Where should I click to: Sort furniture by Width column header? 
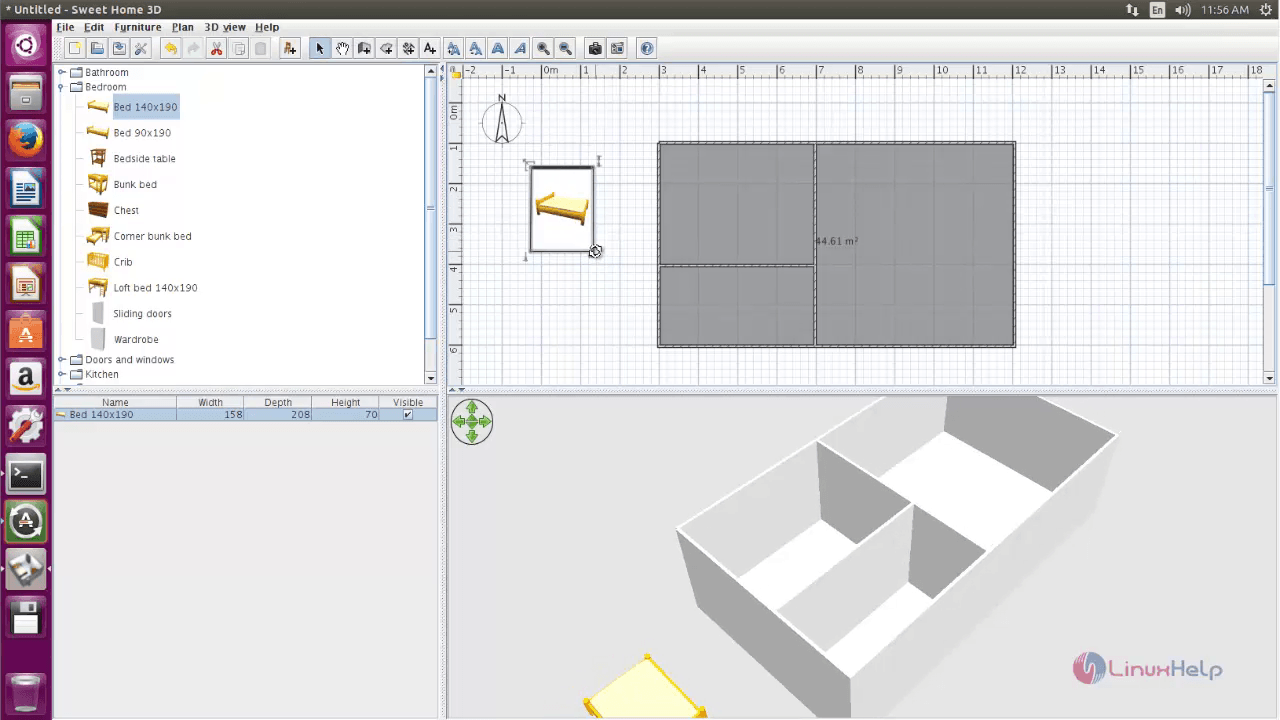210,402
